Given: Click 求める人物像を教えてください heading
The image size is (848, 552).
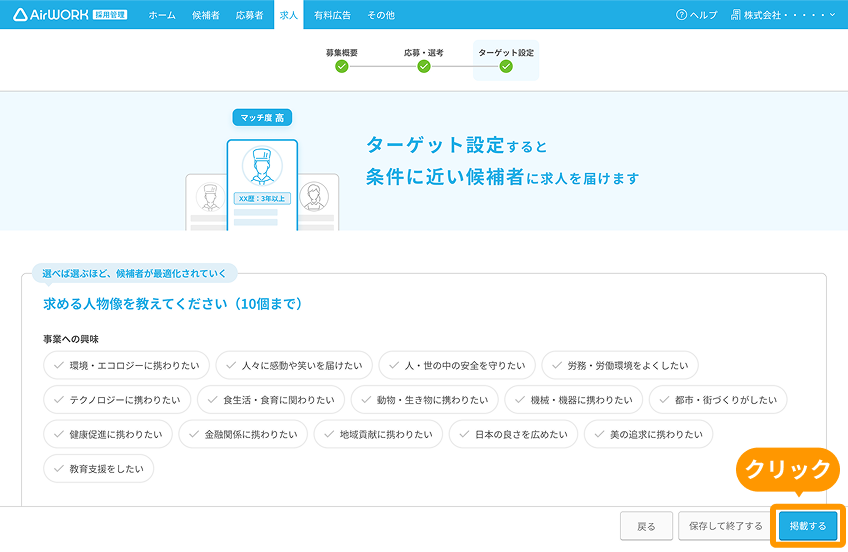Looking at the screenshot, I should click(173, 304).
